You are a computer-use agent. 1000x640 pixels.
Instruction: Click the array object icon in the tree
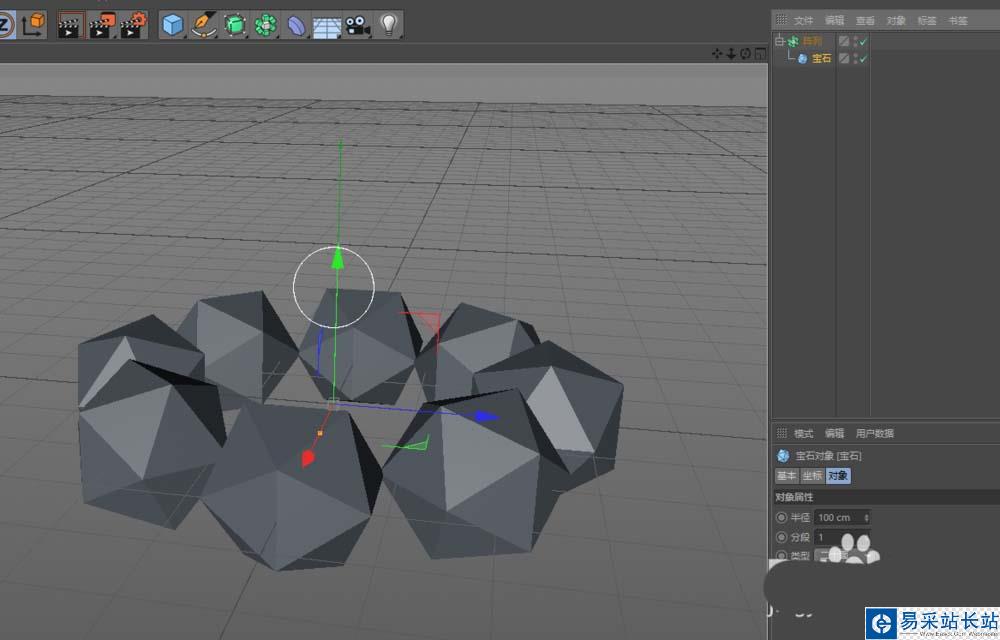pyautogui.click(x=793, y=41)
